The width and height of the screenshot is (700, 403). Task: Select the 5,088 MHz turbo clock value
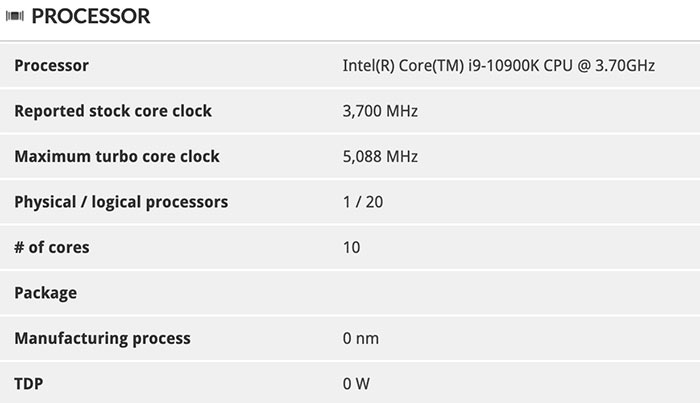click(x=380, y=157)
